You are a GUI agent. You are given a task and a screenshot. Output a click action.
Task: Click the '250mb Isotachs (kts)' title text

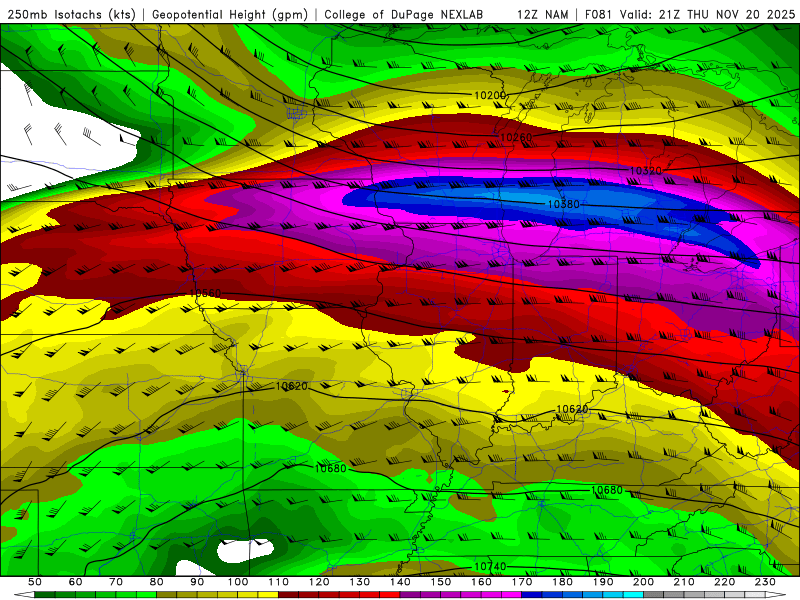(71, 15)
